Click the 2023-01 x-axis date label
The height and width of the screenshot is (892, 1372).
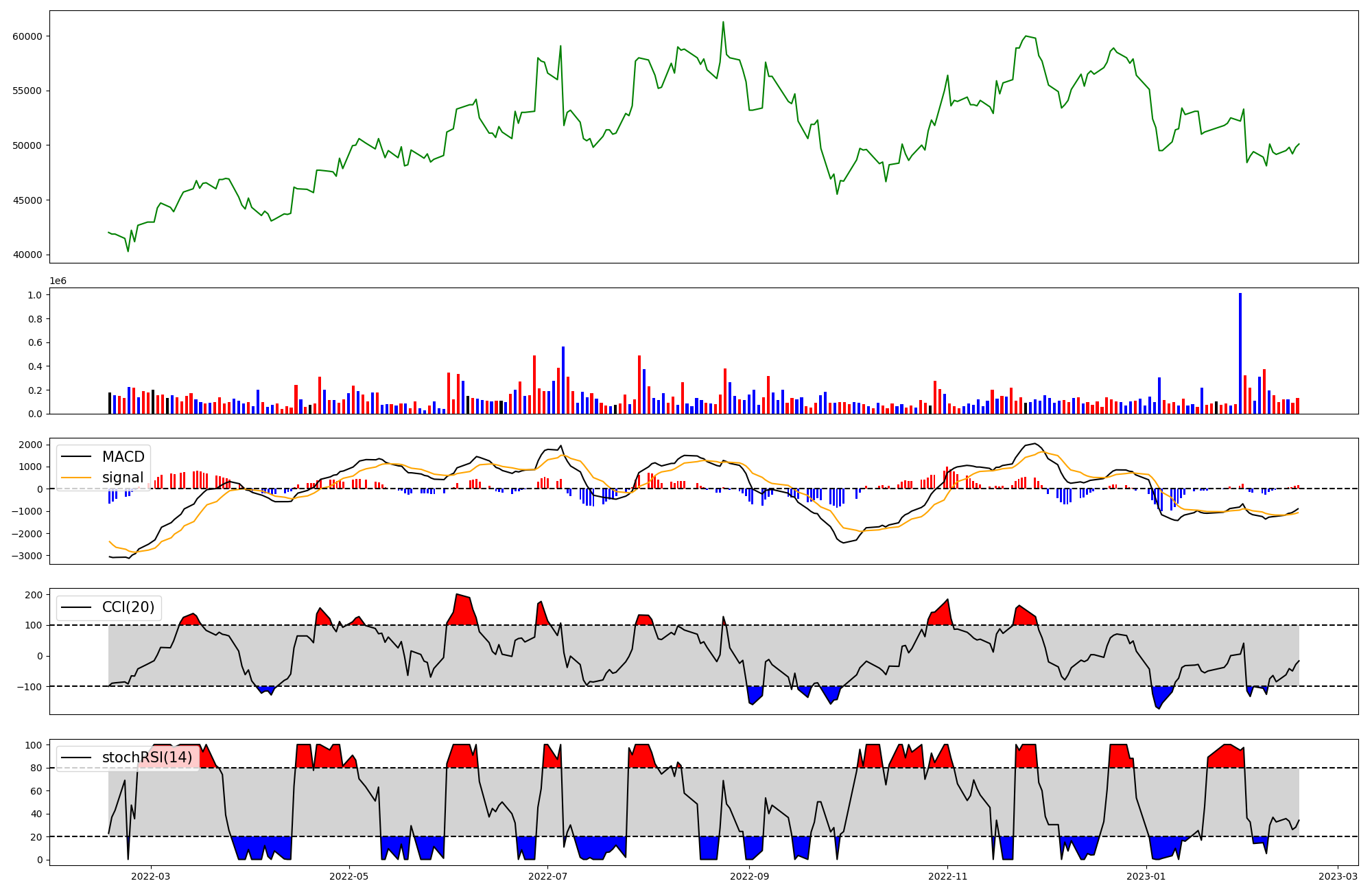tap(1147, 876)
